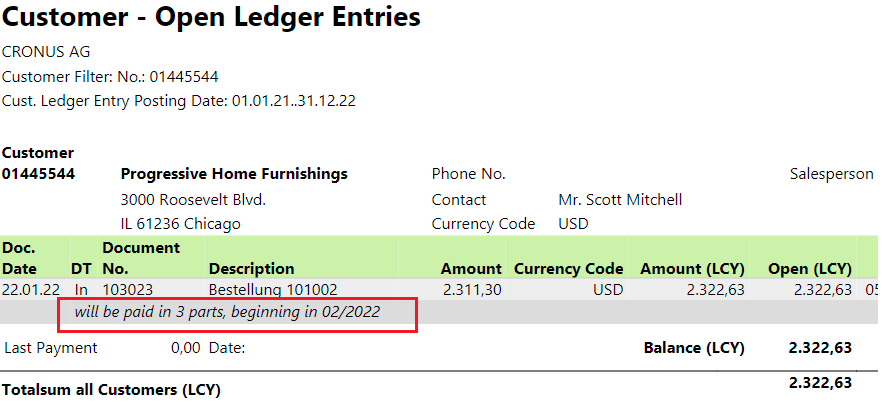Viewport: 882px width, 414px height.
Task: Click the amount 2.311,30 cell
Action: pos(472,290)
